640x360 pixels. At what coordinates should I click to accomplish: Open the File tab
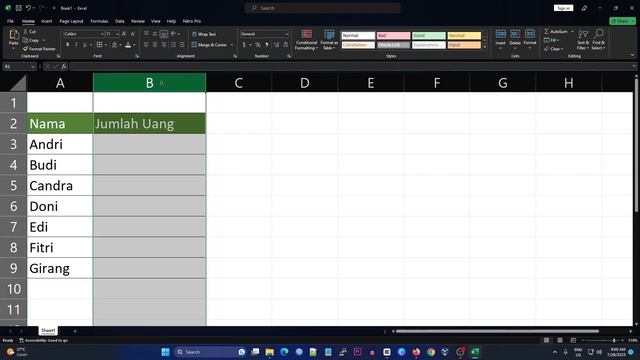tap(10, 21)
